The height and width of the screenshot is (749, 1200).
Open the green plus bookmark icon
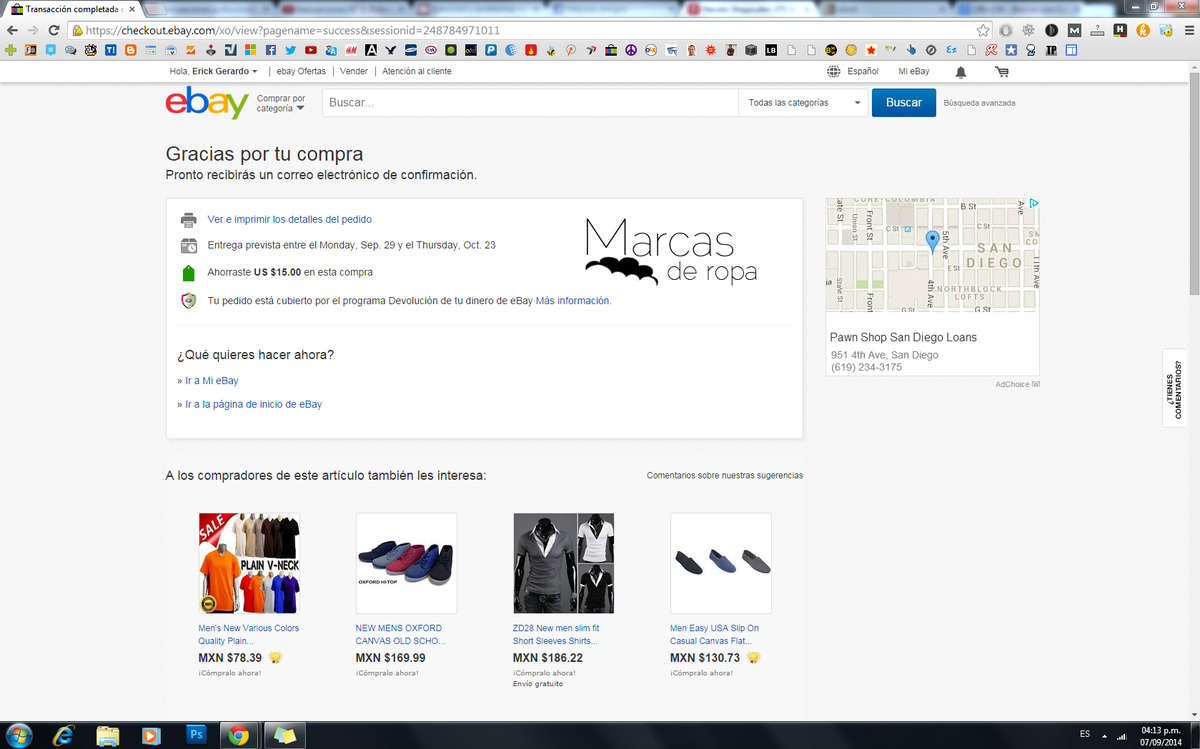click(11, 49)
